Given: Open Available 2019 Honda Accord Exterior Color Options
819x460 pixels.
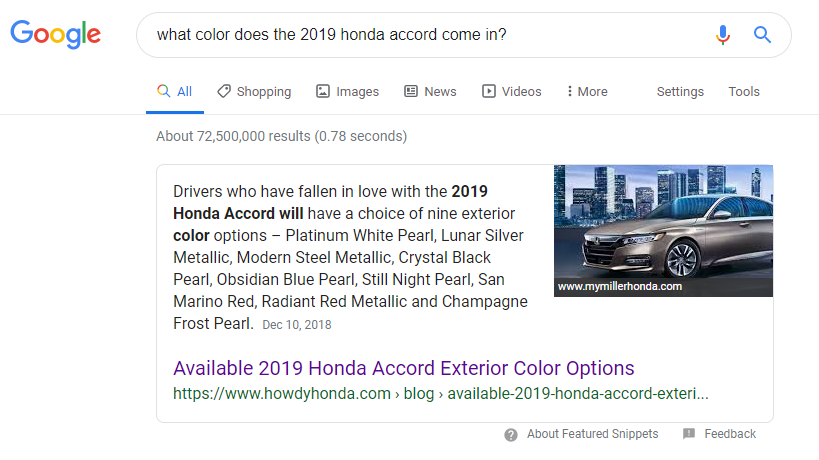Looking at the screenshot, I should pos(404,368).
